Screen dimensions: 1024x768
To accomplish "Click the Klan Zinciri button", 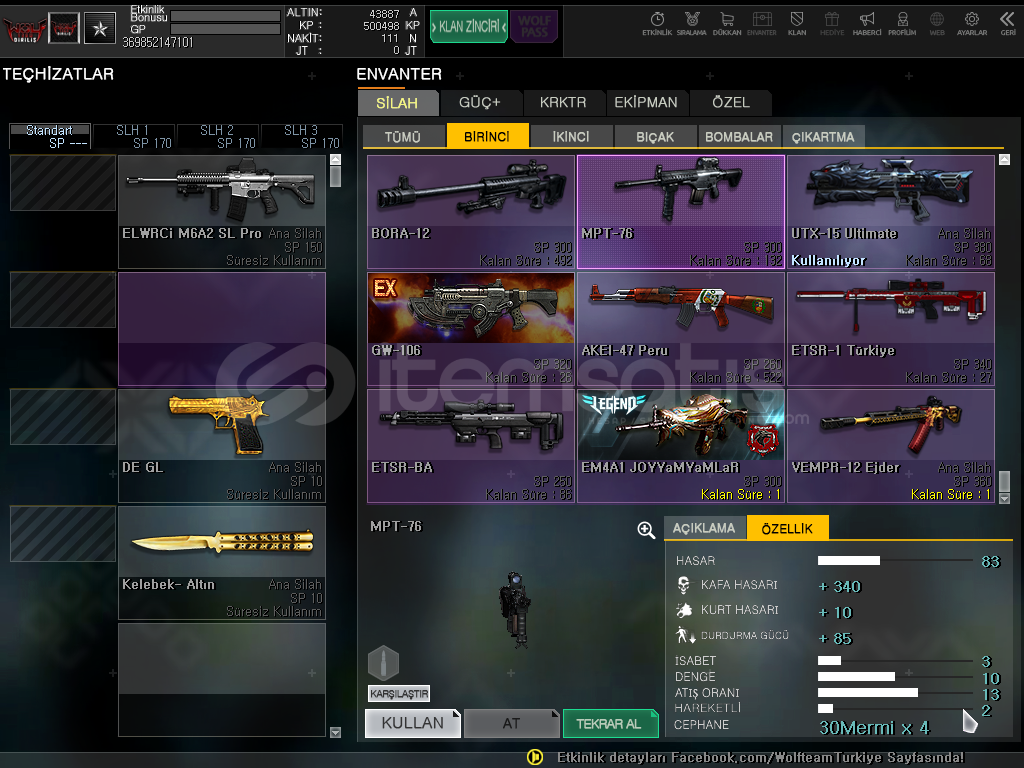I will (x=468, y=27).
